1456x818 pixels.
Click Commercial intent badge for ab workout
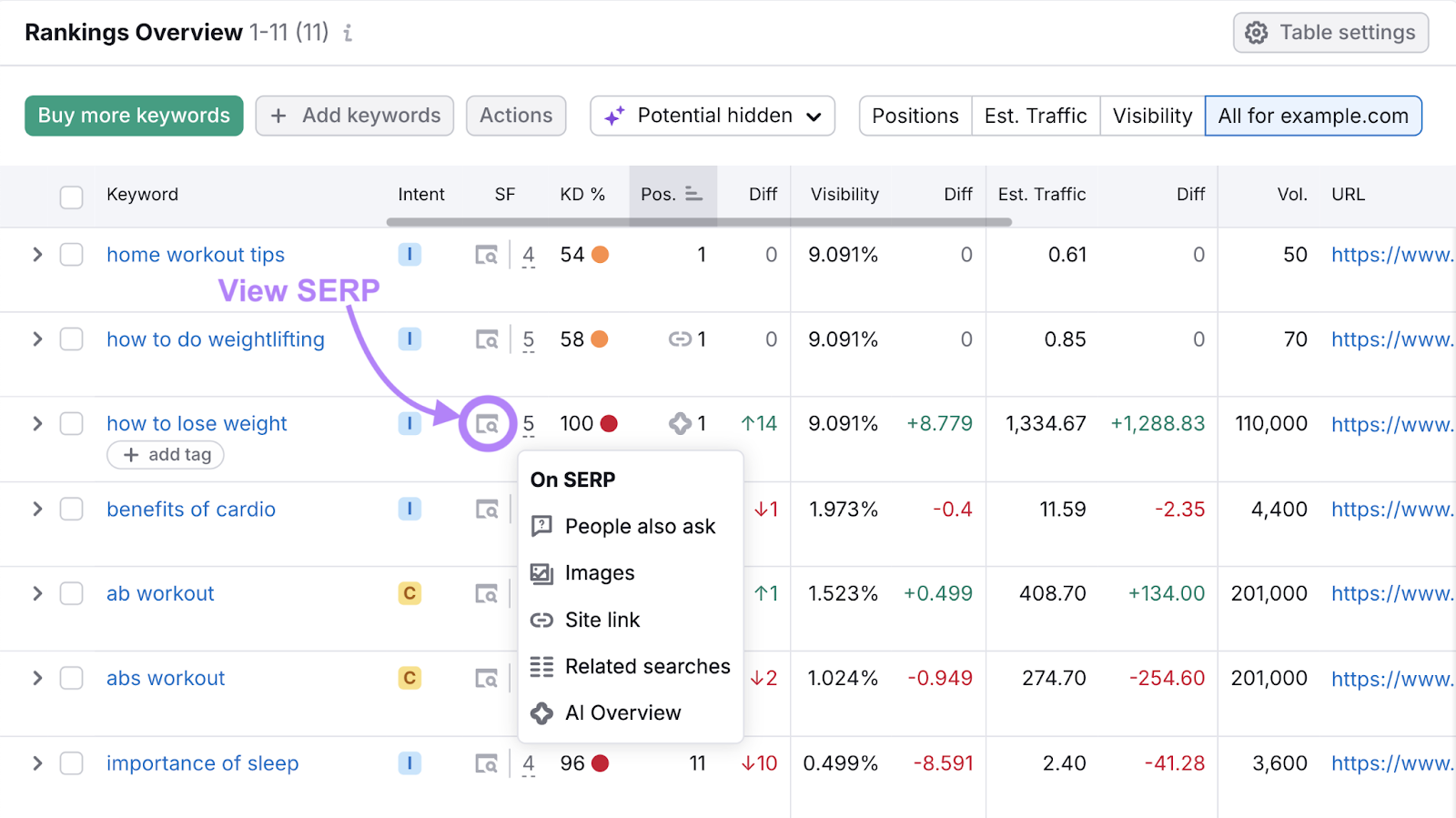pos(409,593)
